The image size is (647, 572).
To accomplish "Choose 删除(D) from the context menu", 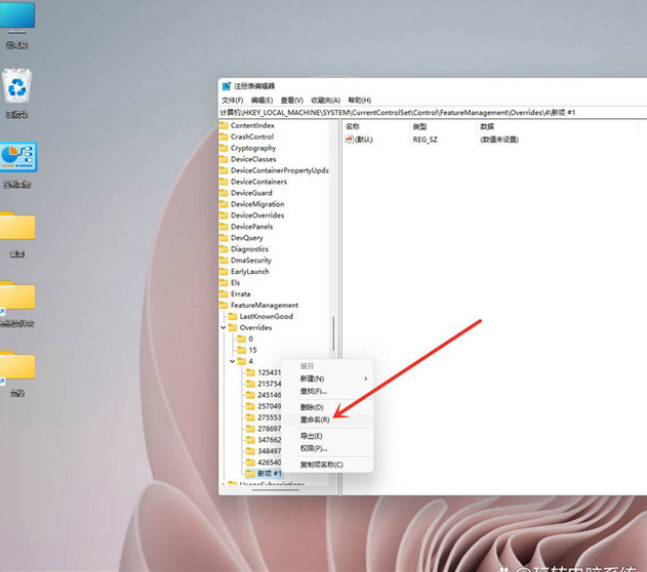I will point(313,407).
